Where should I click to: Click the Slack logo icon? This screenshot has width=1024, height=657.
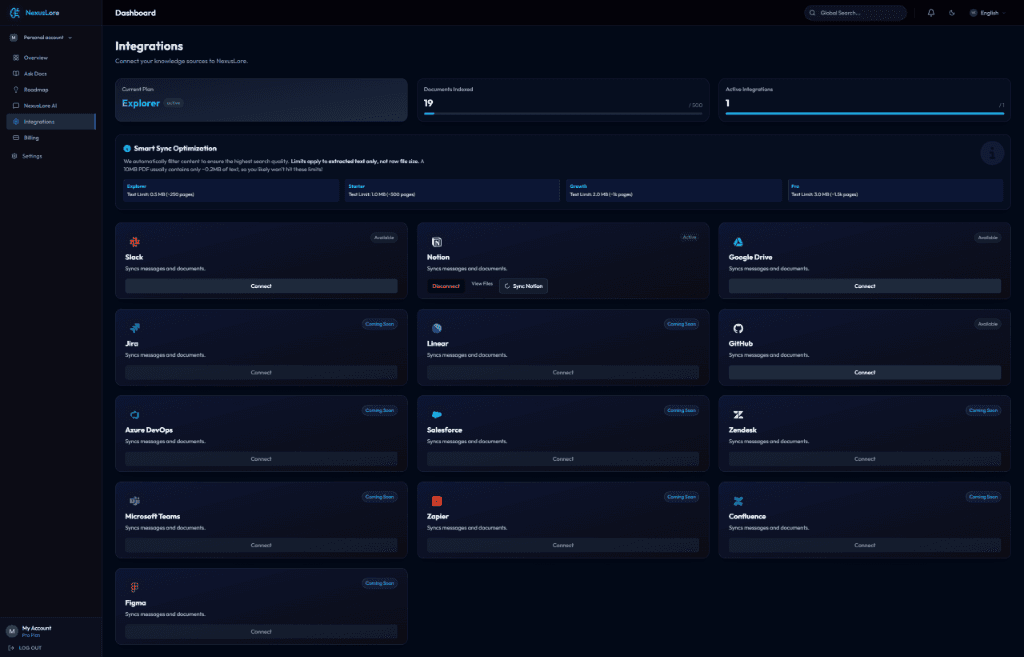point(134,242)
